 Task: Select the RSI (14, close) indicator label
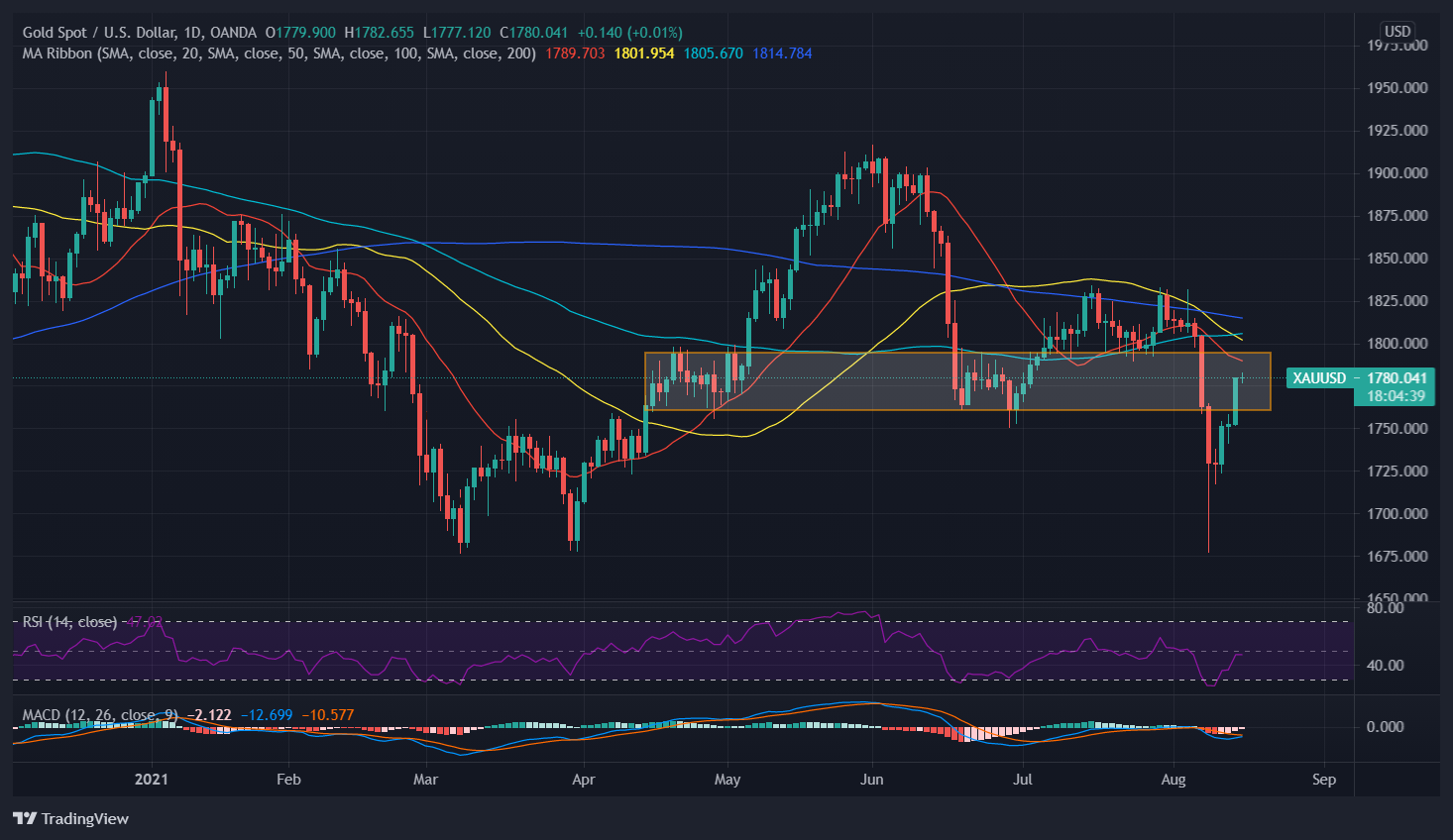tap(69, 622)
